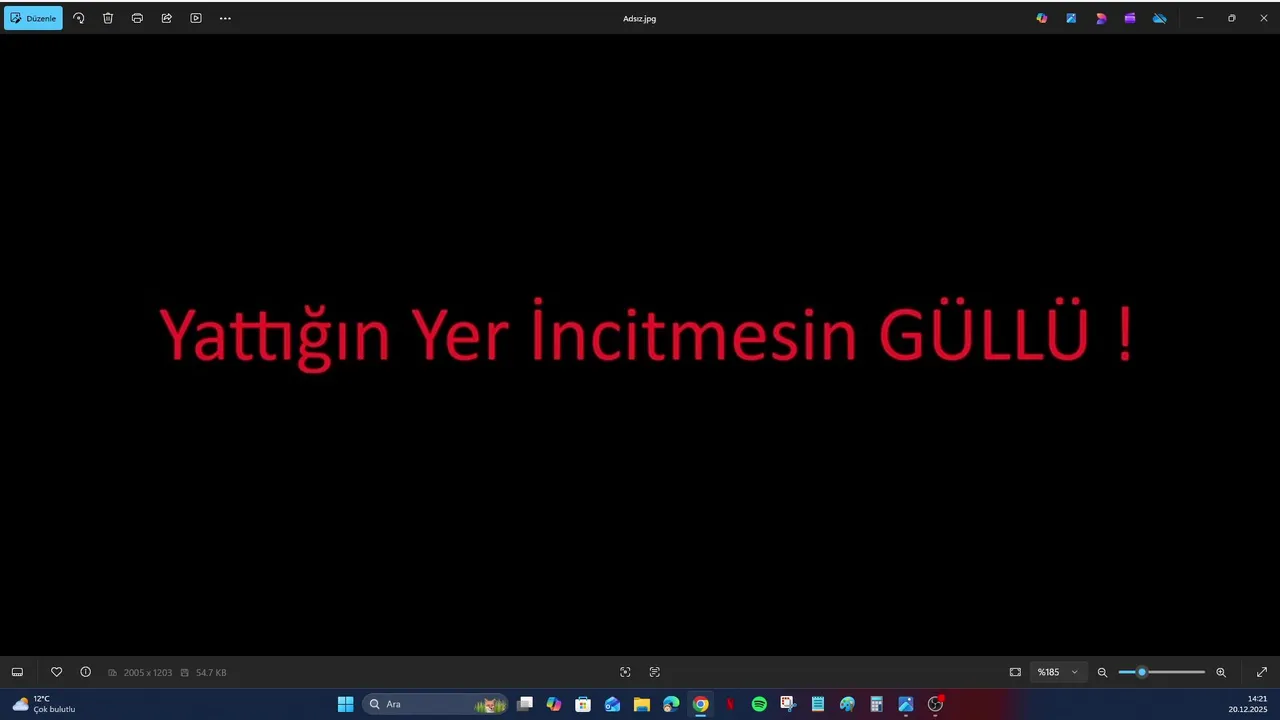
Task: Click the Adsız.jpg file name title
Action: coord(640,18)
